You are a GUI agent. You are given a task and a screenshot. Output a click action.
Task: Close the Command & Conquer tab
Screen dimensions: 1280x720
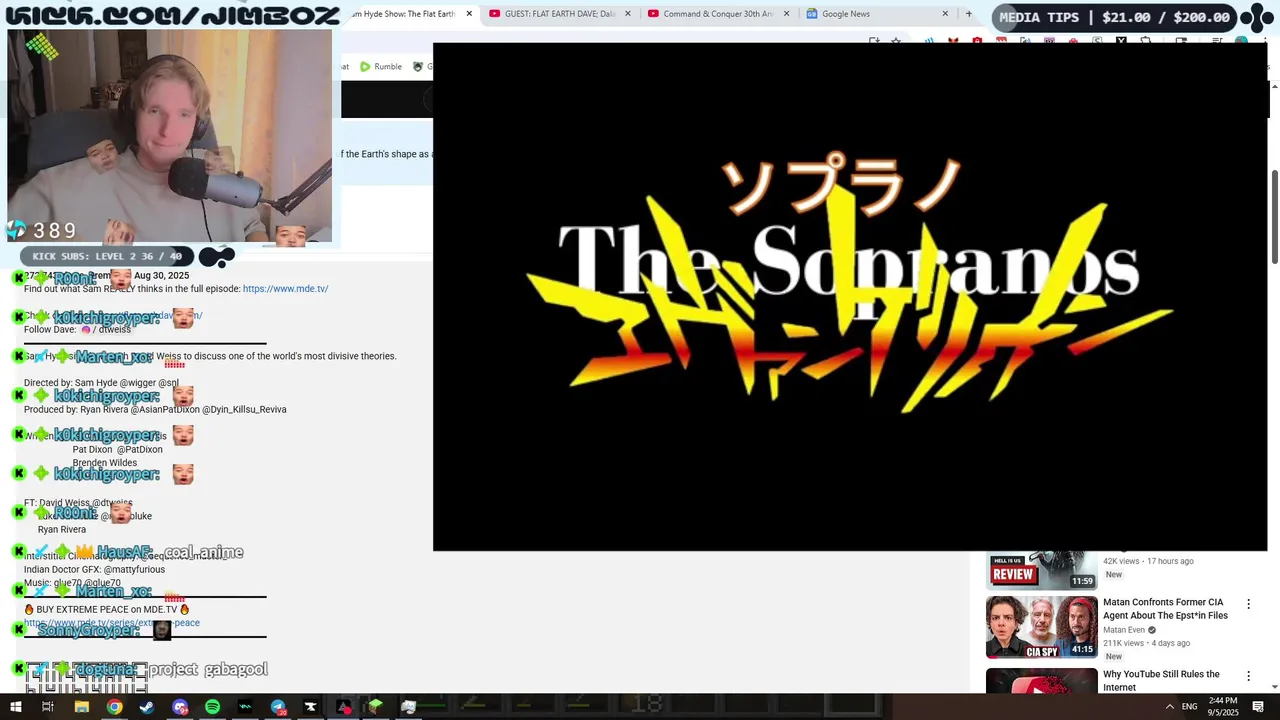click(x=786, y=14)
